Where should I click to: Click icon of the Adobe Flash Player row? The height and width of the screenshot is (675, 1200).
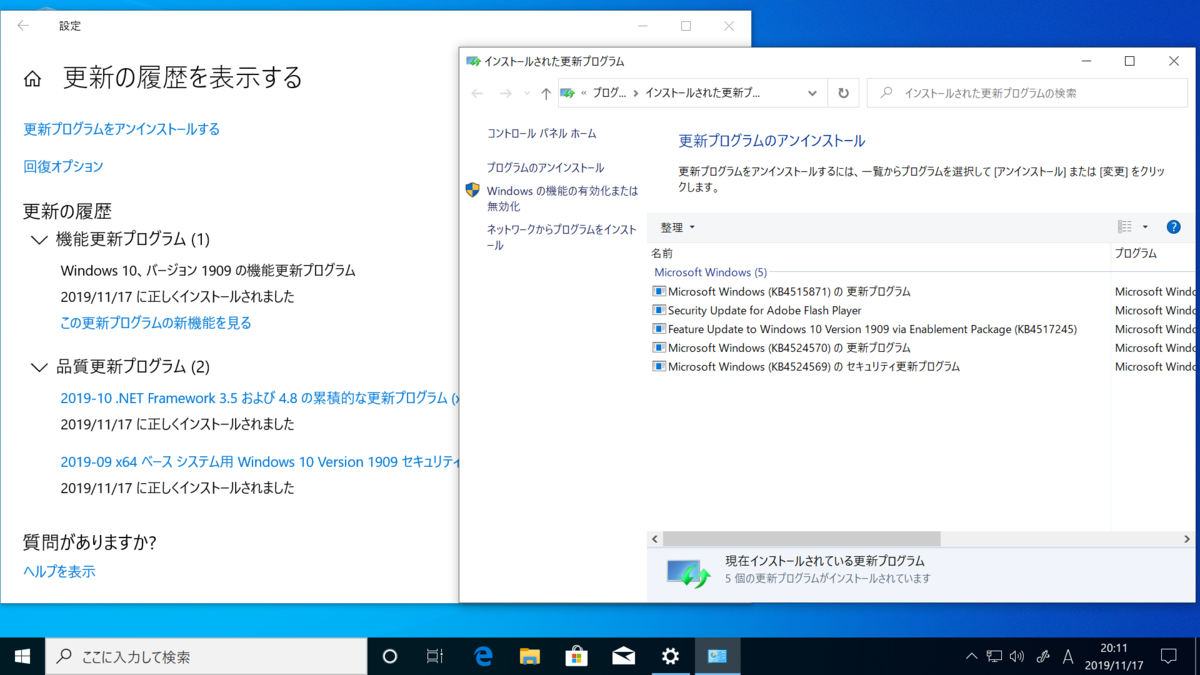click(x=659, y=310)
